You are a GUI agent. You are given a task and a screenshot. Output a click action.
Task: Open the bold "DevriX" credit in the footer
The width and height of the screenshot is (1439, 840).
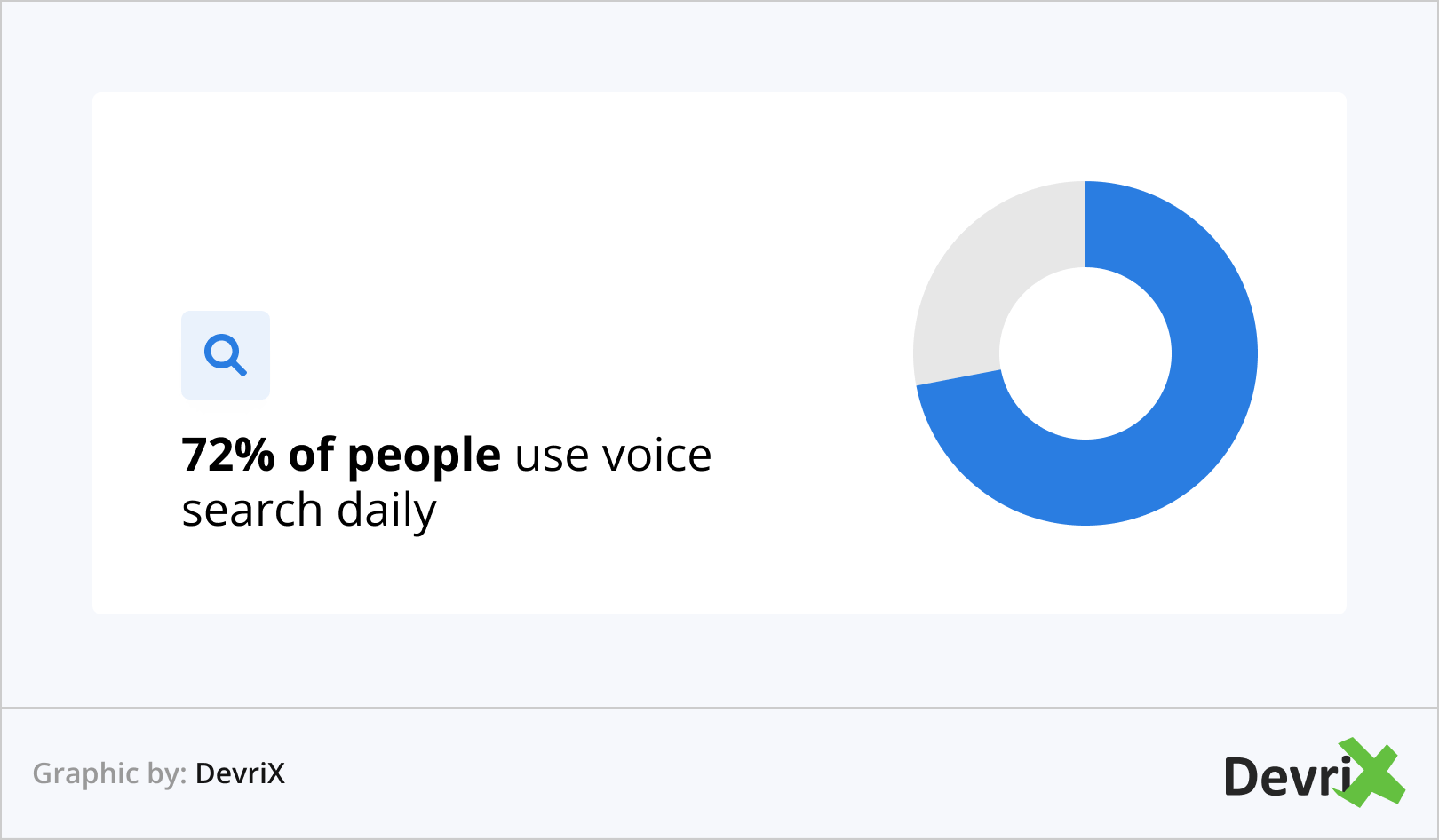(x=240, y=773)
